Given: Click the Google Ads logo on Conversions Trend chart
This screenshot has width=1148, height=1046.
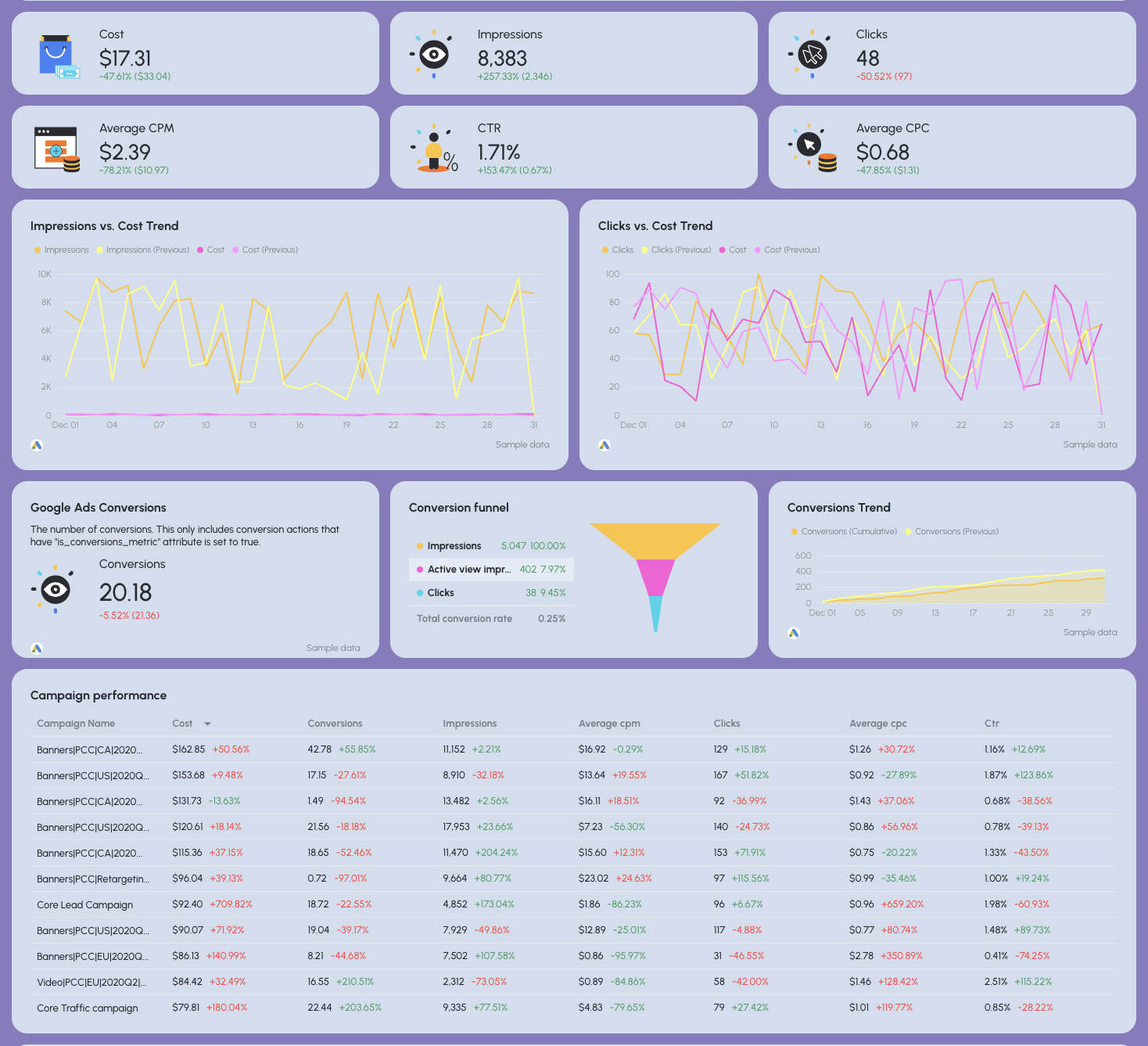Looking at the screenshot, I should (x=794, y=632).
